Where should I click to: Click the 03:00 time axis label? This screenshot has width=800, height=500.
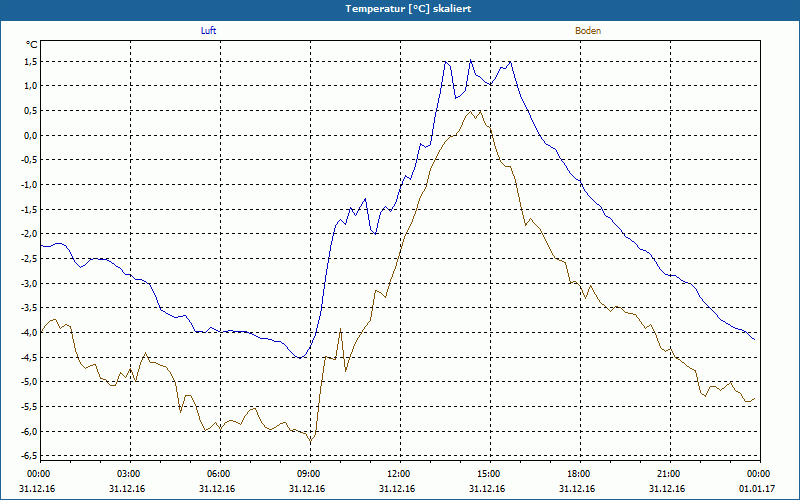tap(130, 474)
